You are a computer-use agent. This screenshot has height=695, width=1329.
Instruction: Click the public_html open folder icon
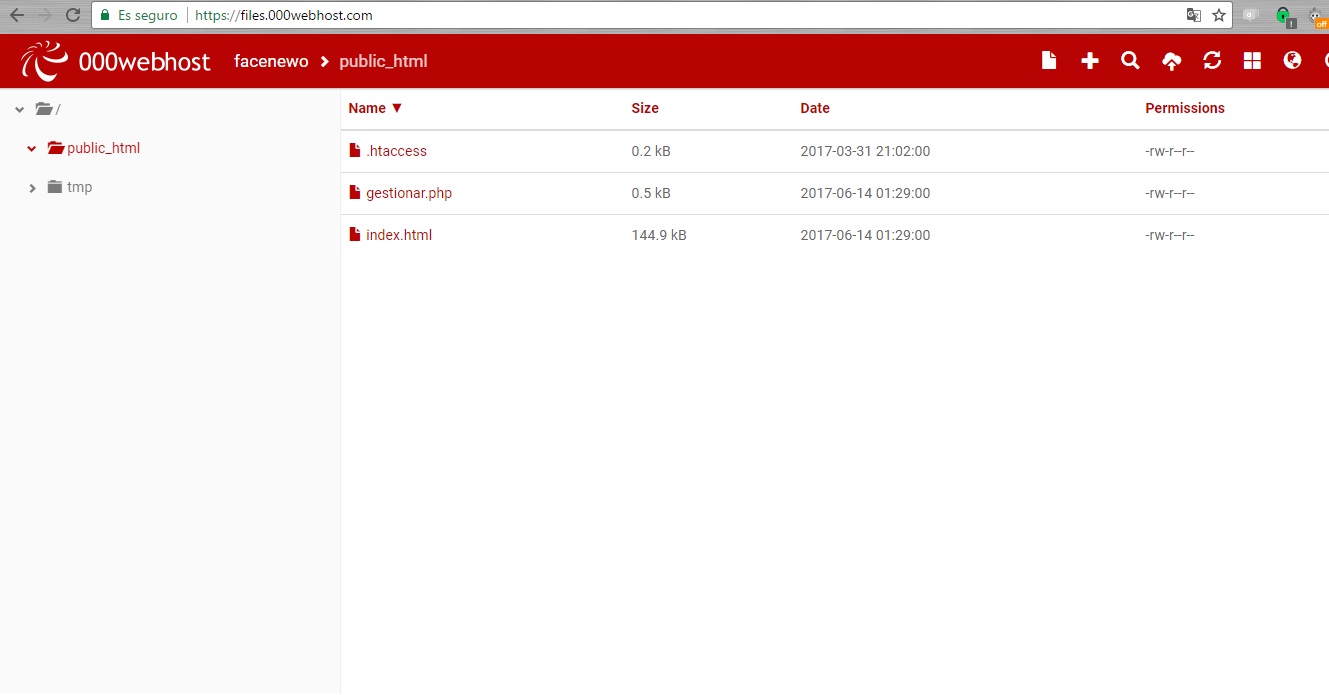point(56,148)
